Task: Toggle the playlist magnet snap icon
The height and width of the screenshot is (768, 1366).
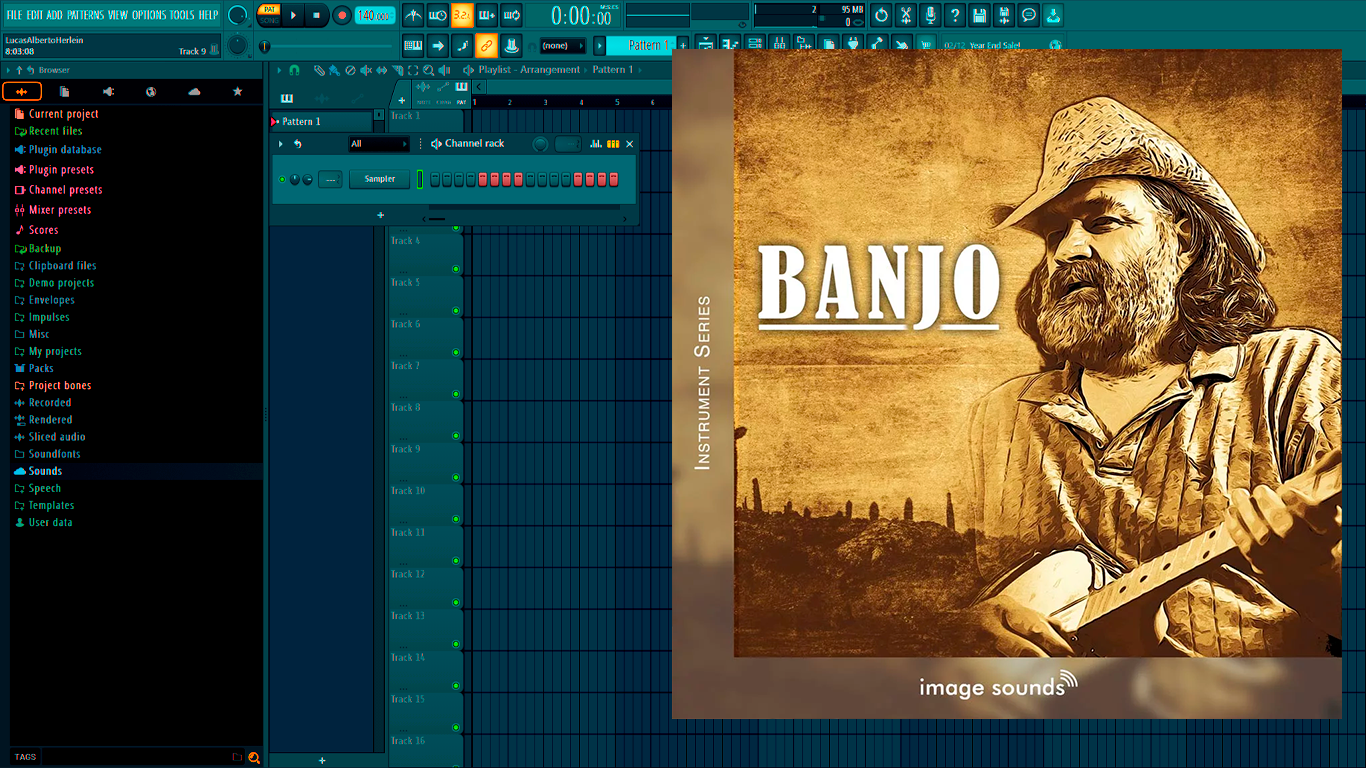Action: coord(294,70)
